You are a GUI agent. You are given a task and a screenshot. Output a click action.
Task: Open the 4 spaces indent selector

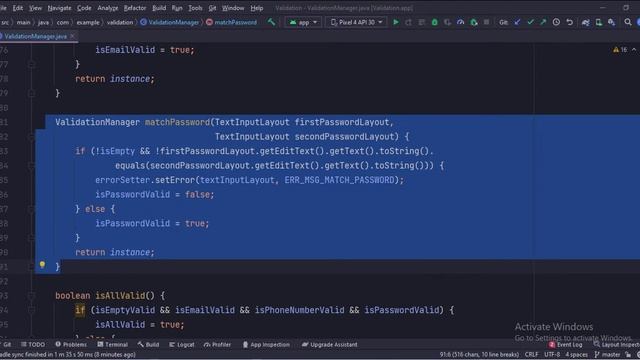click(x=576, y=354)
